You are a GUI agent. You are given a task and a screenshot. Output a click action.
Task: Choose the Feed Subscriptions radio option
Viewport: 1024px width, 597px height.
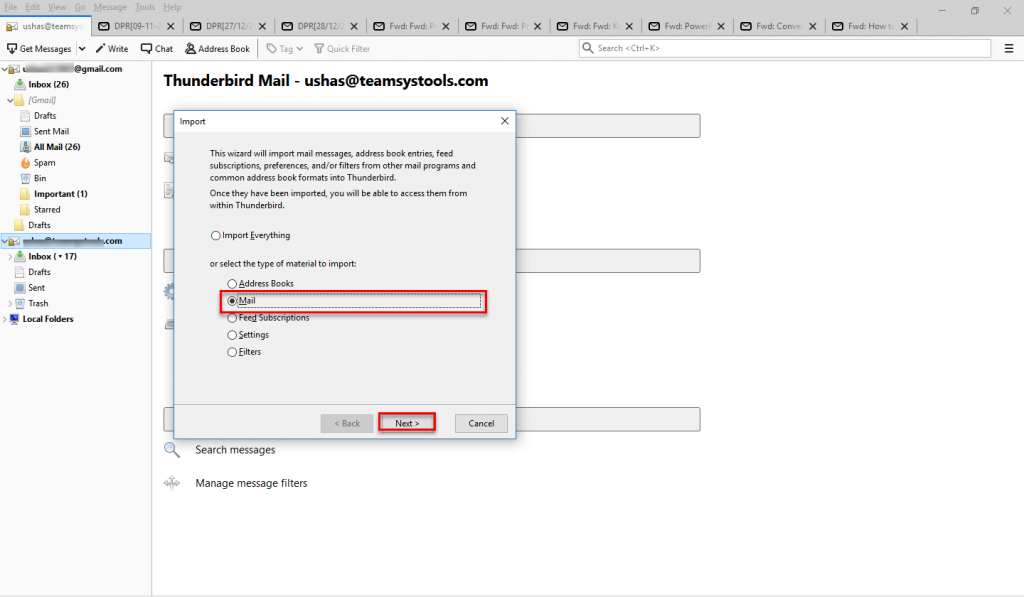click(x=232, y=318)
